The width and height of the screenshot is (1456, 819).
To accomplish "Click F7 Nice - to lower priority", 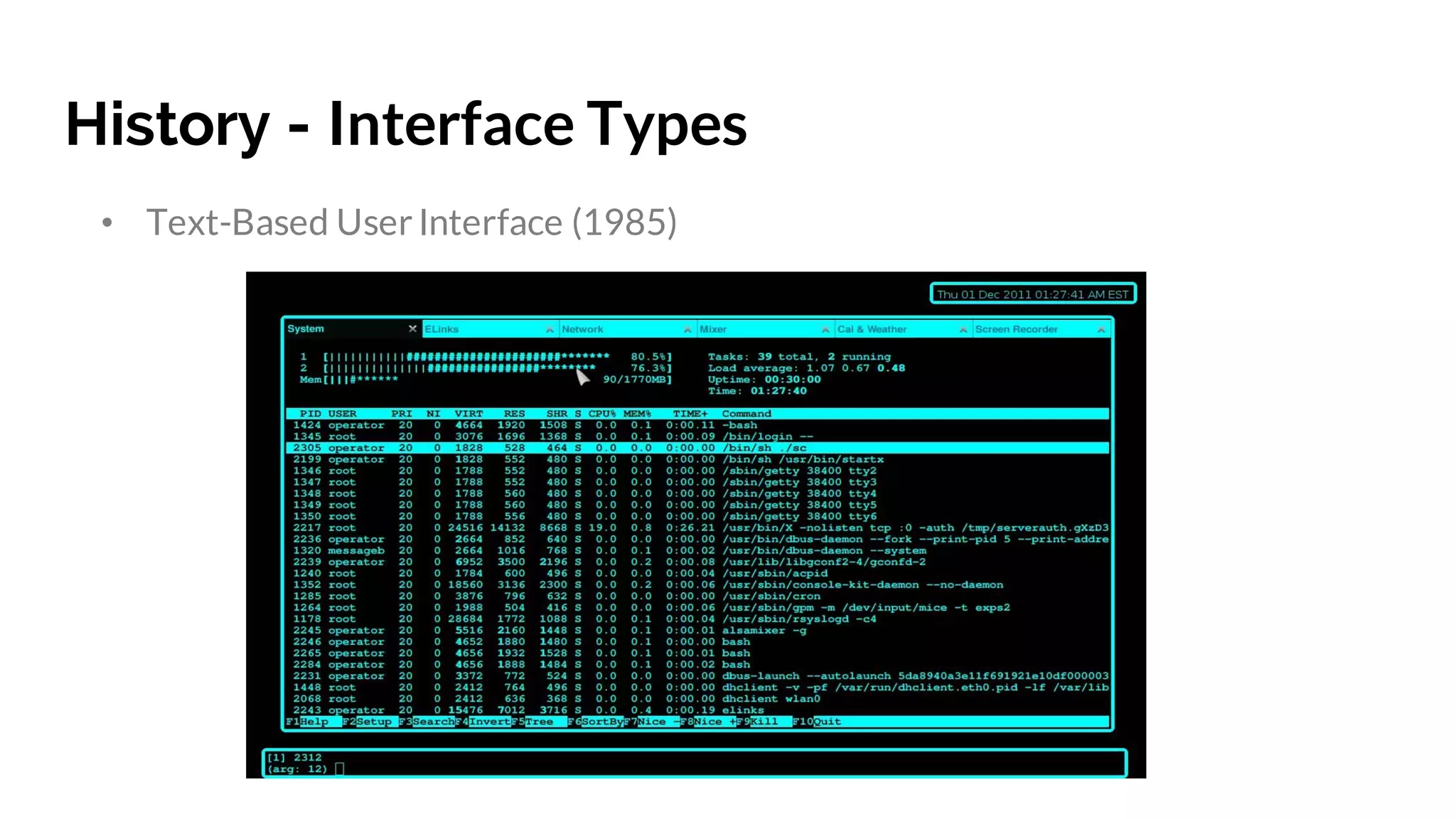I will coord(652,722).
